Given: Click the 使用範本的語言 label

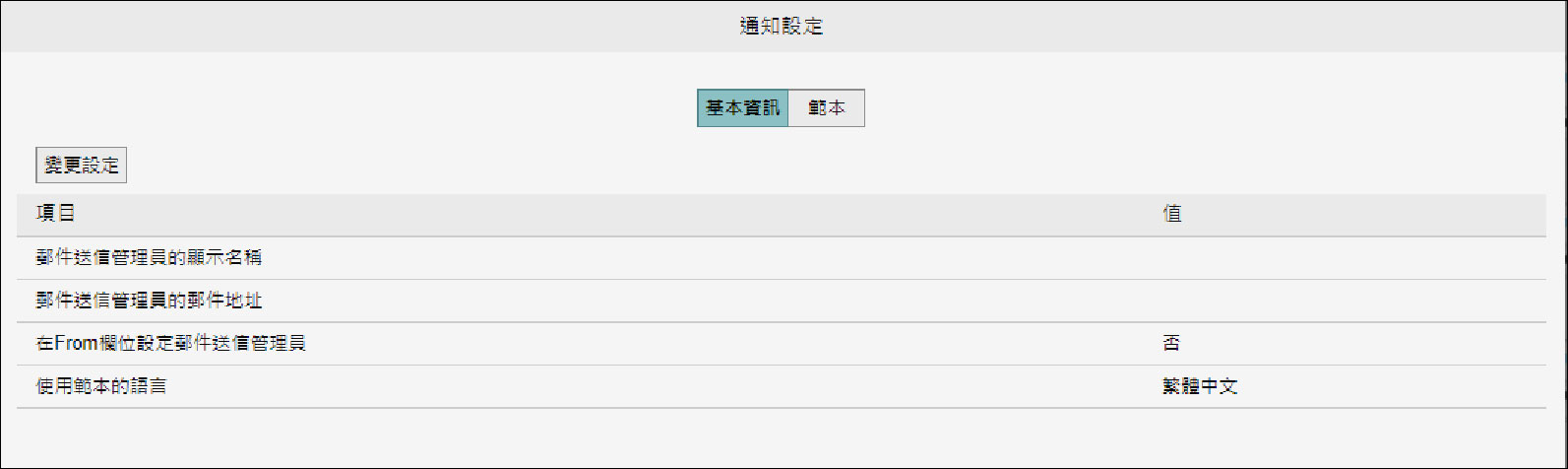Looking at the screenshot, I should (101, 386).
